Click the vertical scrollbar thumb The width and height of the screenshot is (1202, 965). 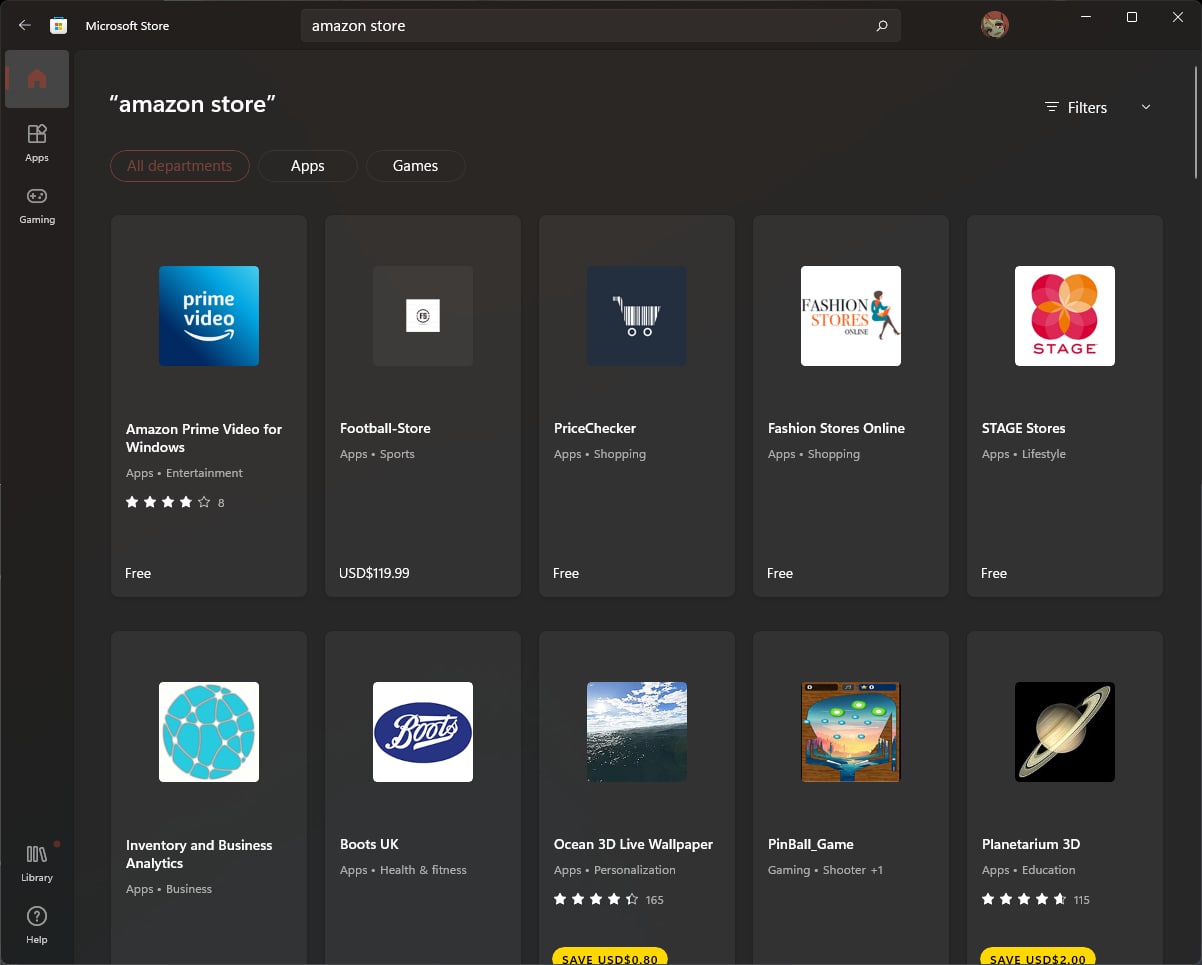(1196, 120)
